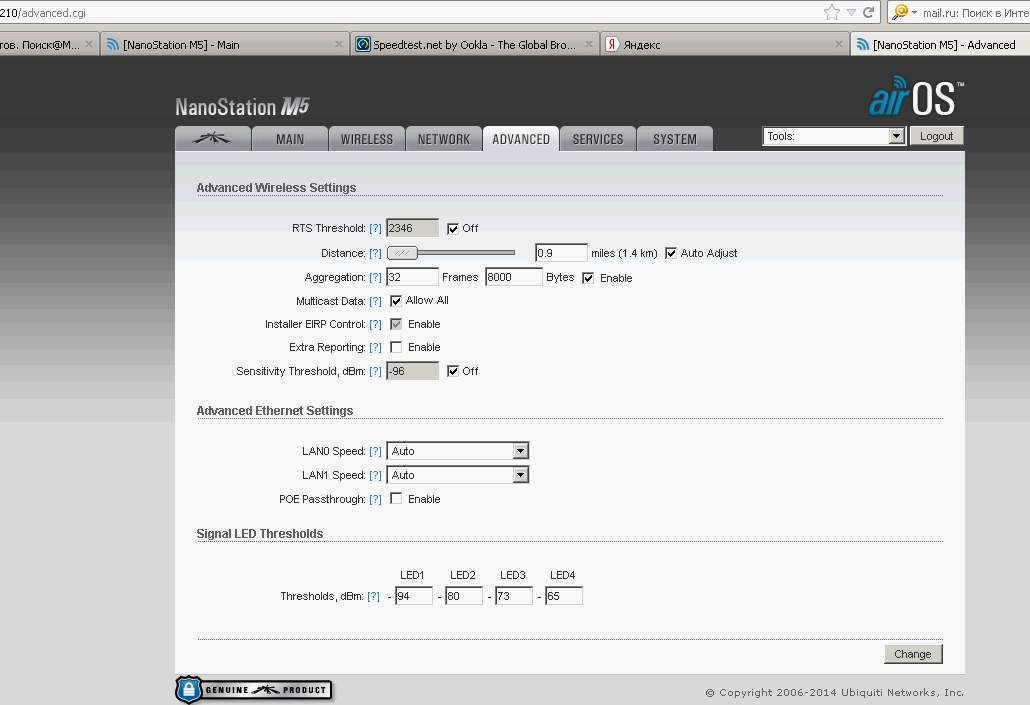
Task: Close the Speedtest.net browser tab
Action: pos(589,44)
